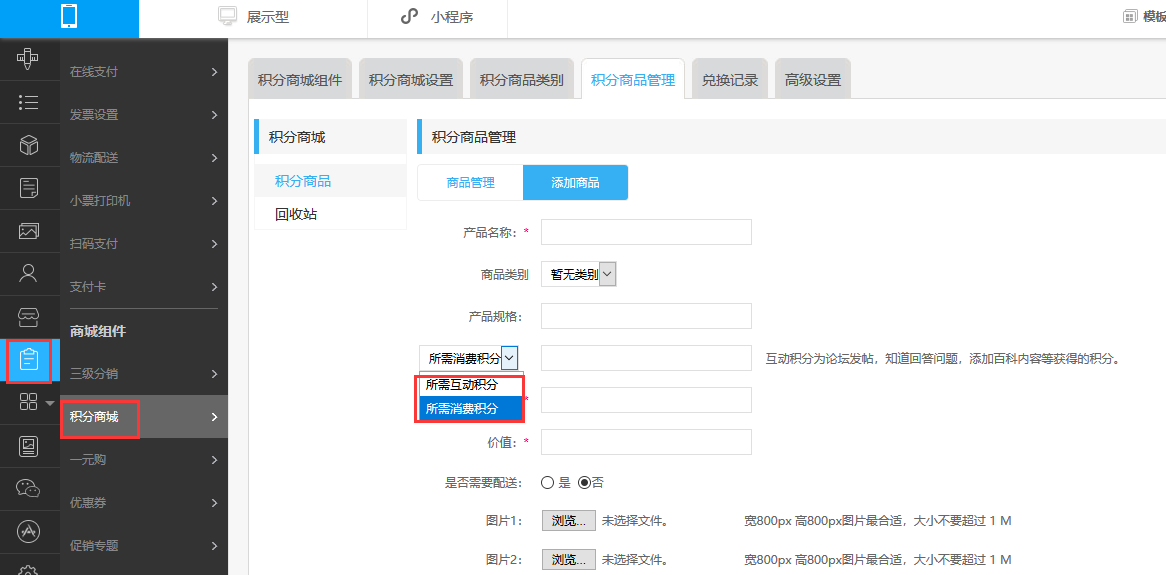Open the 3D box product icon
Screen dimensions: 1166x575
click(x=28, y=145)
